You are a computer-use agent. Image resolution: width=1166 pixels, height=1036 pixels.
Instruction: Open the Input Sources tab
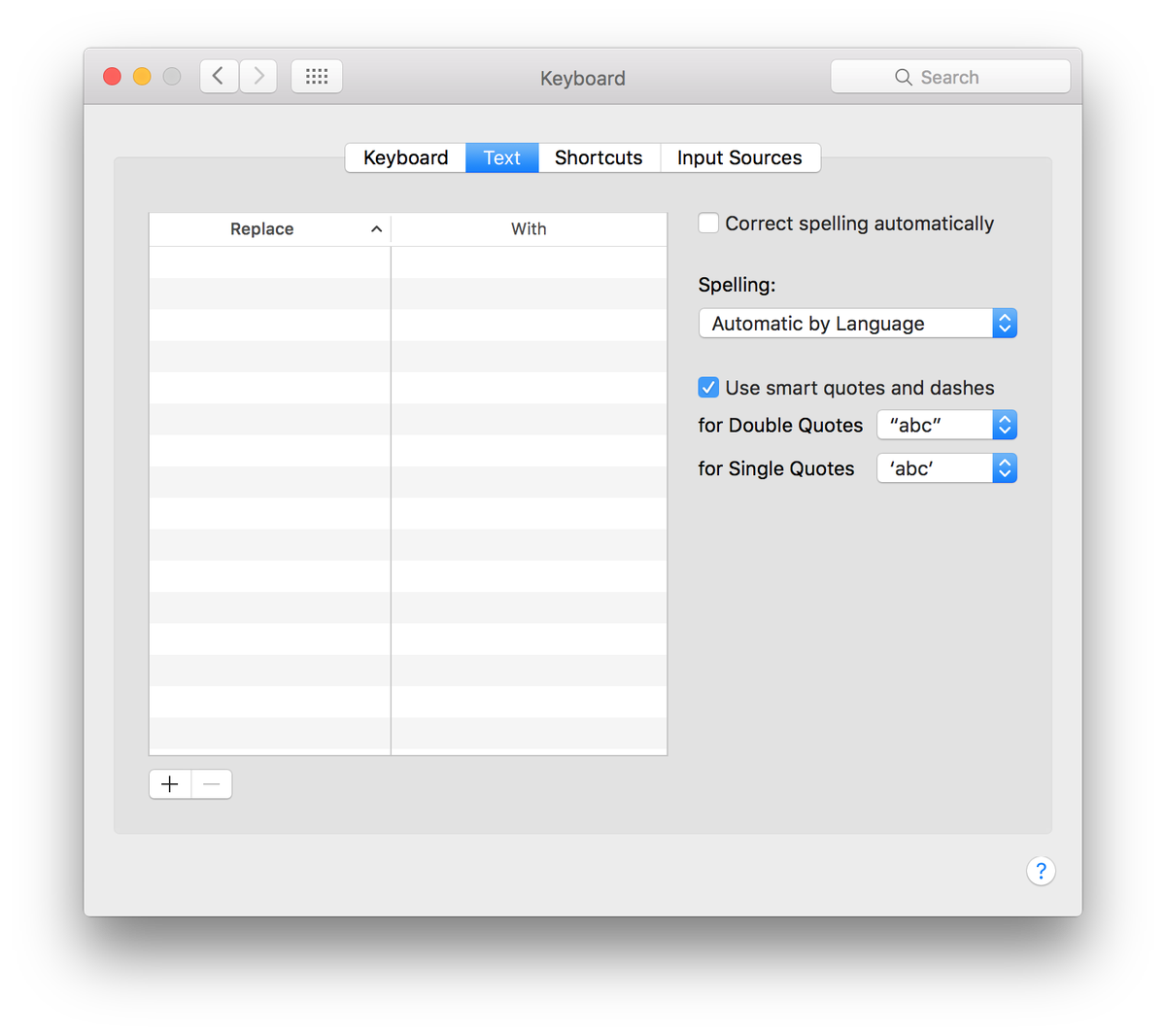tap(739, 157)
